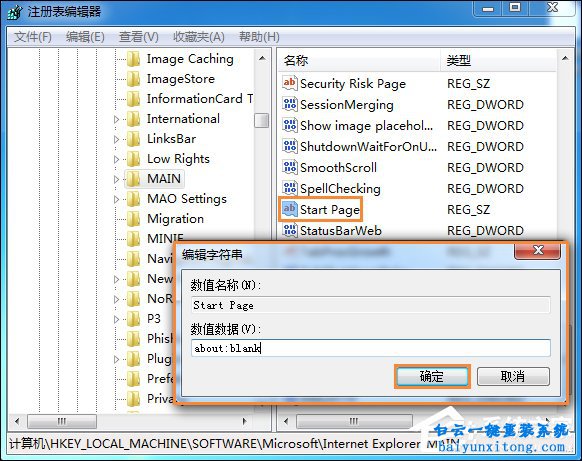The image size is (582, 461).
Task: Select the Security Risk Page value name
Action: 353,84
